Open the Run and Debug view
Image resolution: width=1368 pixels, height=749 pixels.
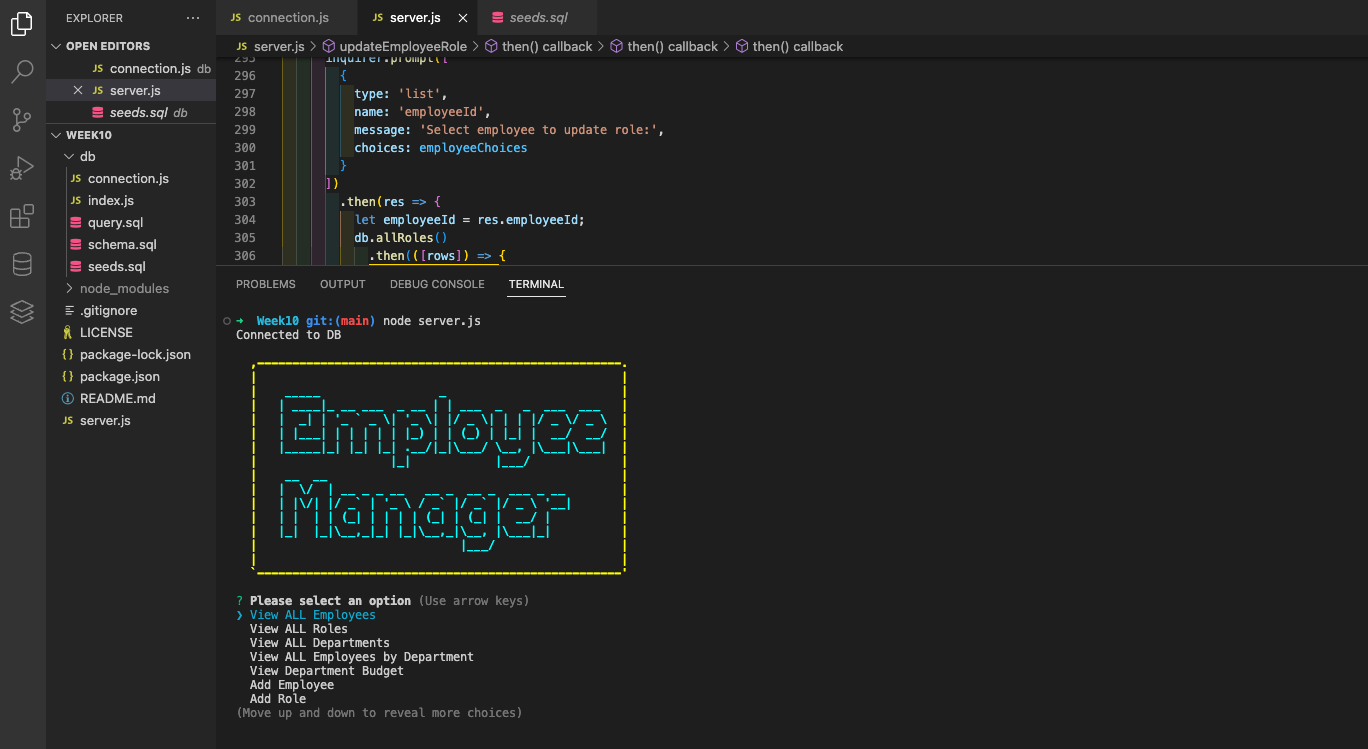(x=22, y=168)
